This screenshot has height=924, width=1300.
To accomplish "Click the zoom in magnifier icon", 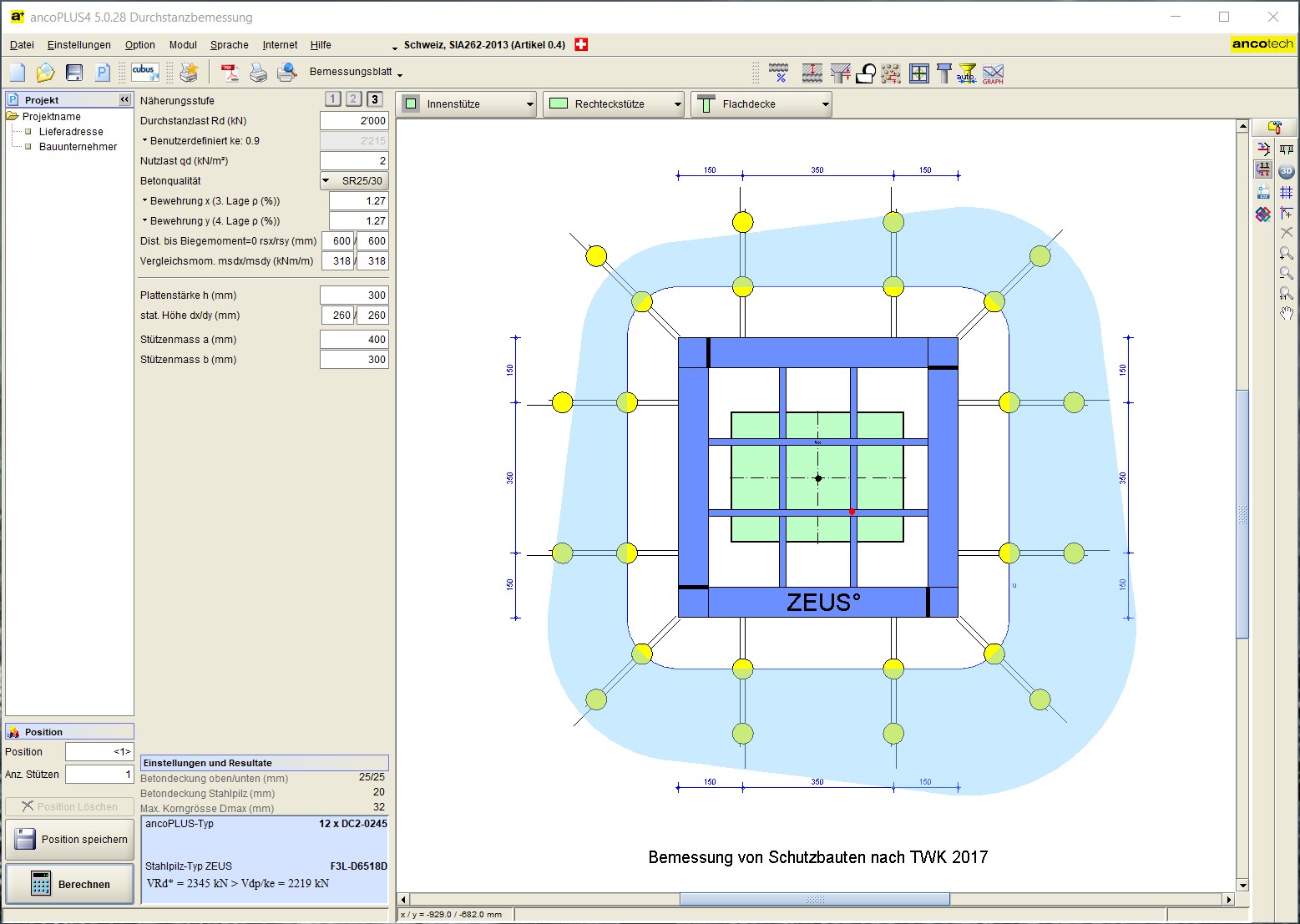I will tap(1286, 254).
